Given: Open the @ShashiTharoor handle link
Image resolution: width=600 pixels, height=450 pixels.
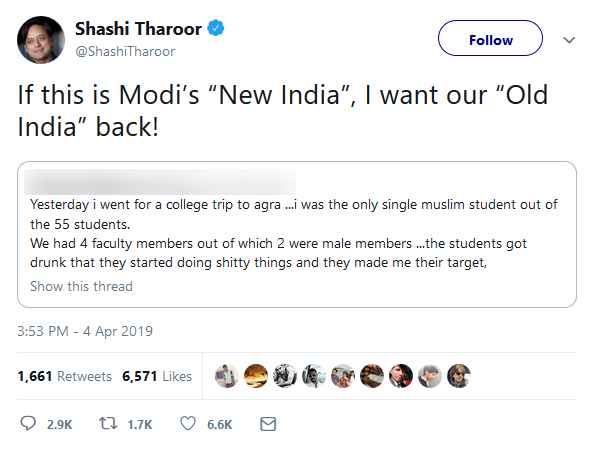Looking at the screenshot, I should click(125, 51).
